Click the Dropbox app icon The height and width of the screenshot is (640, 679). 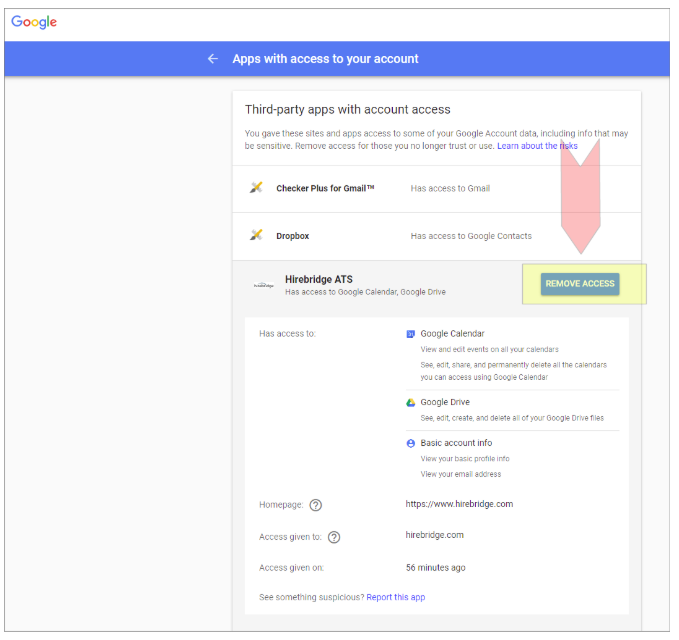coord(256,236)
